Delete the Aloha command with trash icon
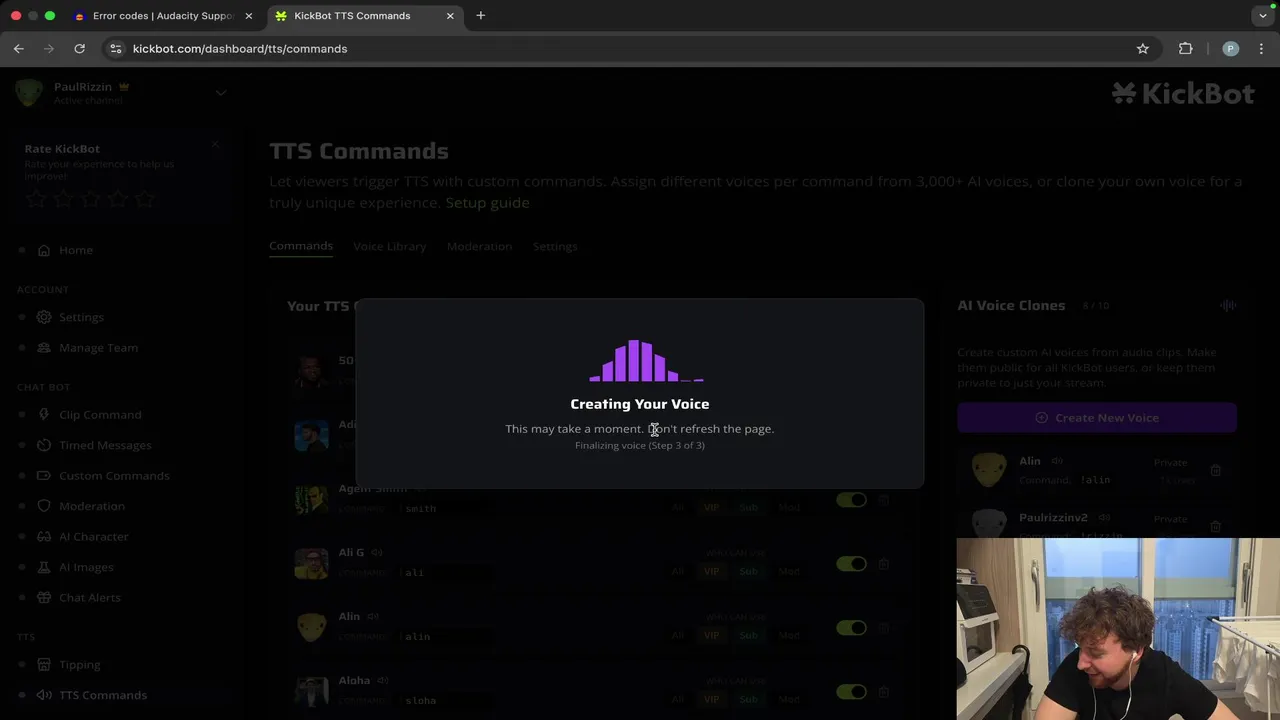 coord(884,692)
